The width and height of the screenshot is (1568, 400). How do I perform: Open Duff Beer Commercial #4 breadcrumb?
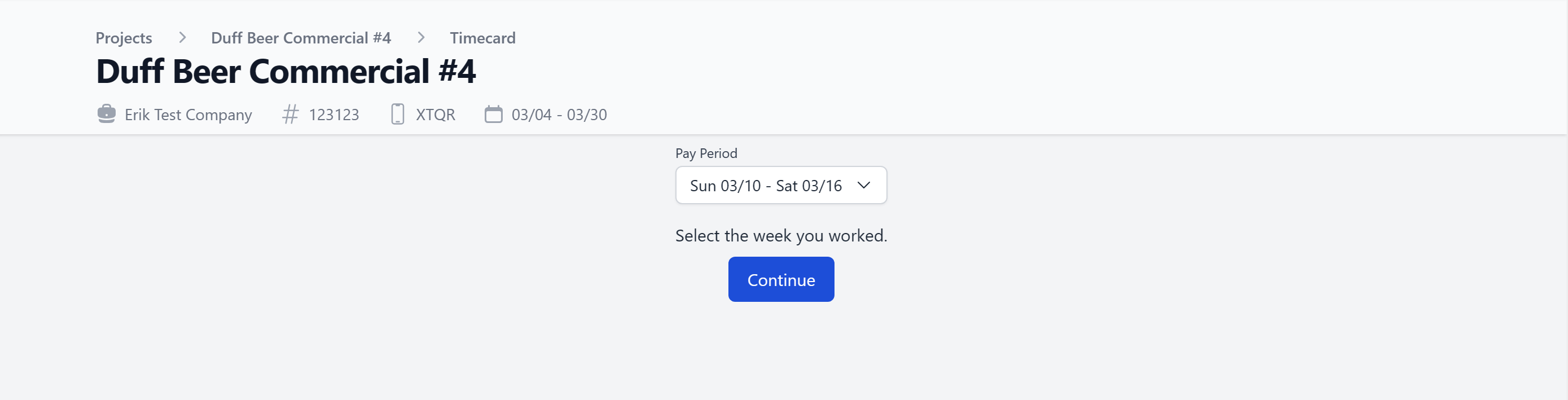pyautogui.click(x=301, y=38)
